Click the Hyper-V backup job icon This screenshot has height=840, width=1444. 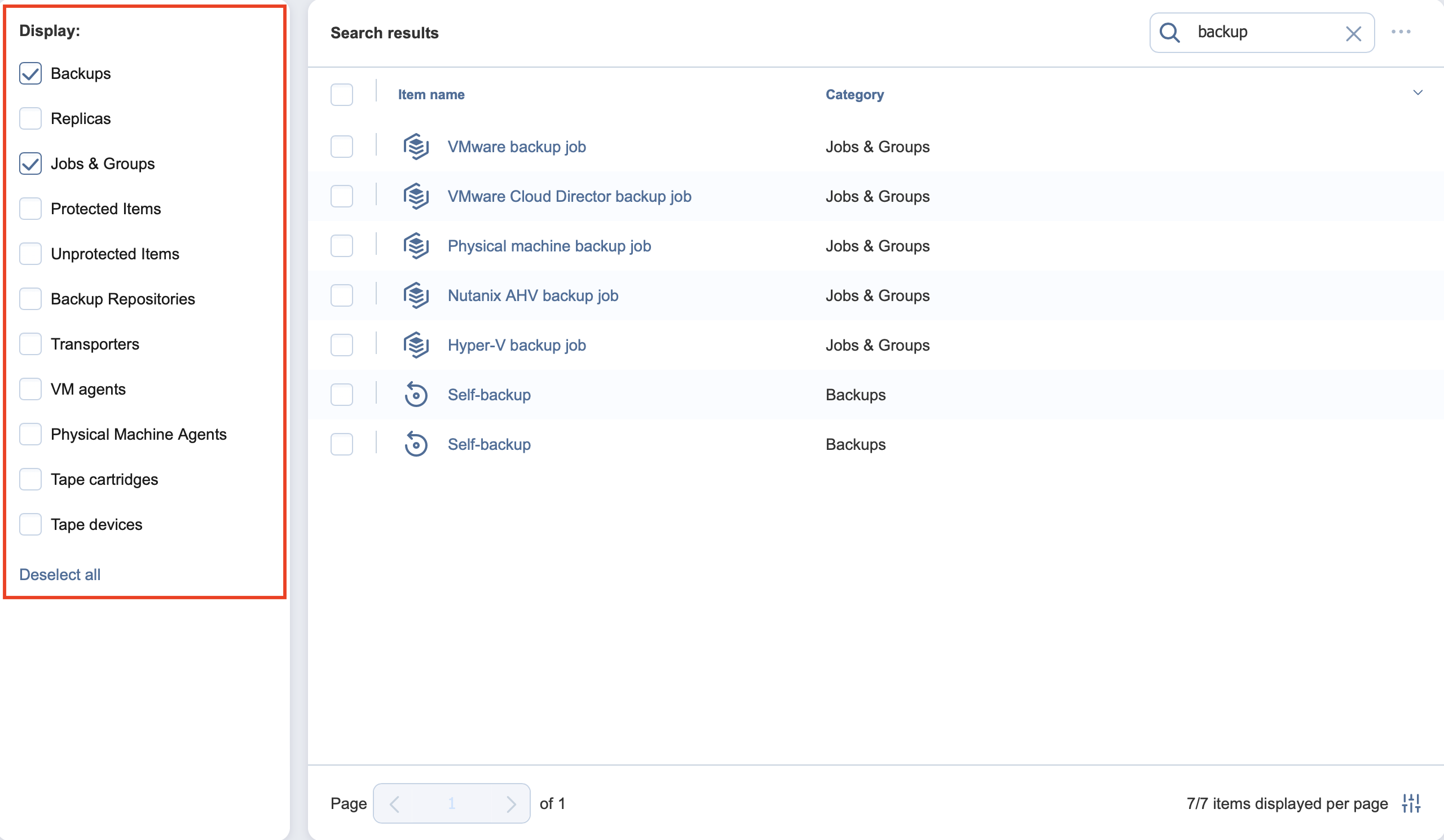point(416,345)
